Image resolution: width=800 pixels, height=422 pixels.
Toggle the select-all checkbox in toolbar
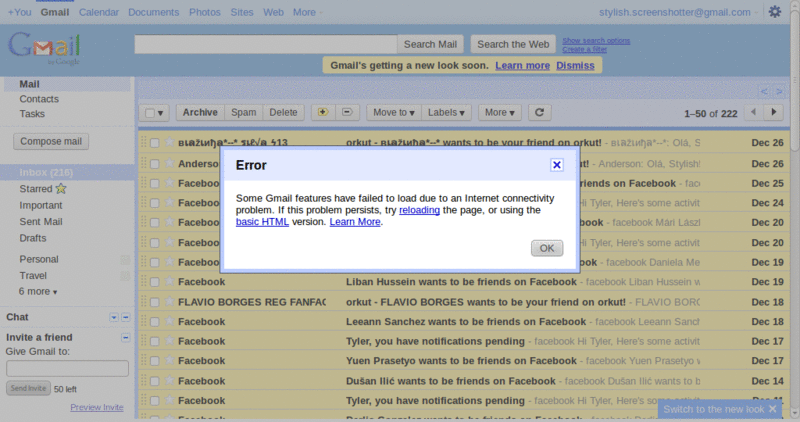point(149,113)
